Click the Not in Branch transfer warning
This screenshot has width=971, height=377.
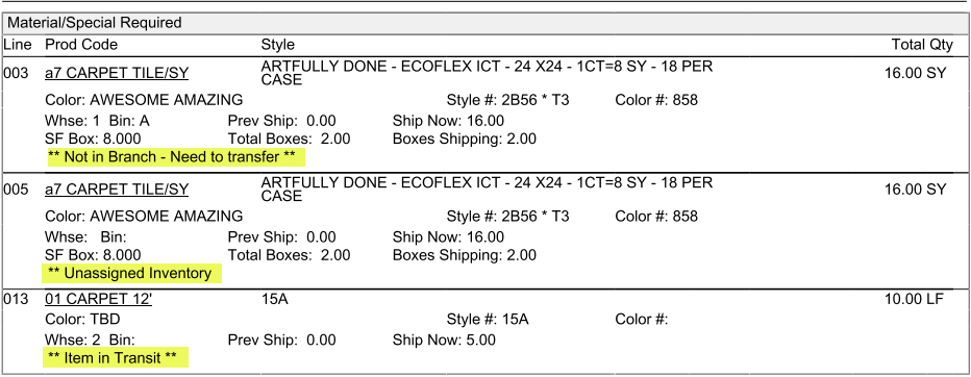(176, 157)
